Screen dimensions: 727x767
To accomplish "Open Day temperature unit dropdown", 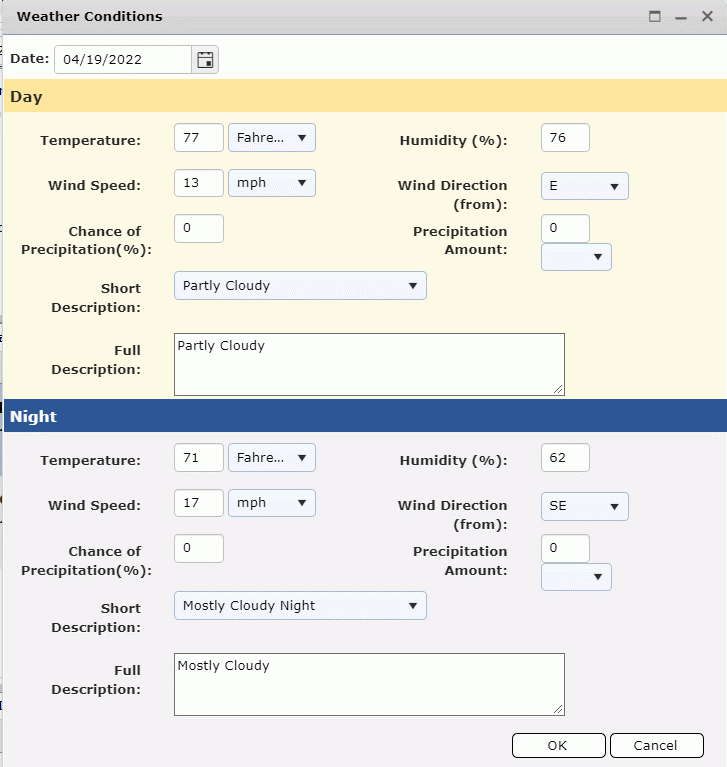I will (x=272, y=138).
